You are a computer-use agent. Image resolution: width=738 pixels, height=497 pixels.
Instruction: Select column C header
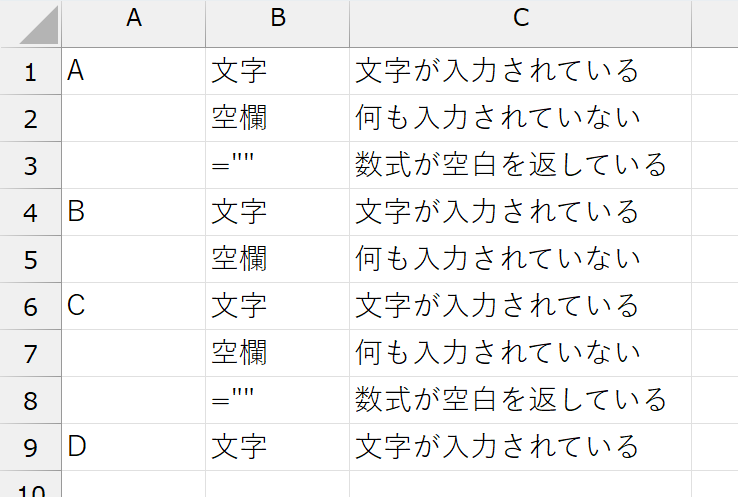click(x=520, y=18)
